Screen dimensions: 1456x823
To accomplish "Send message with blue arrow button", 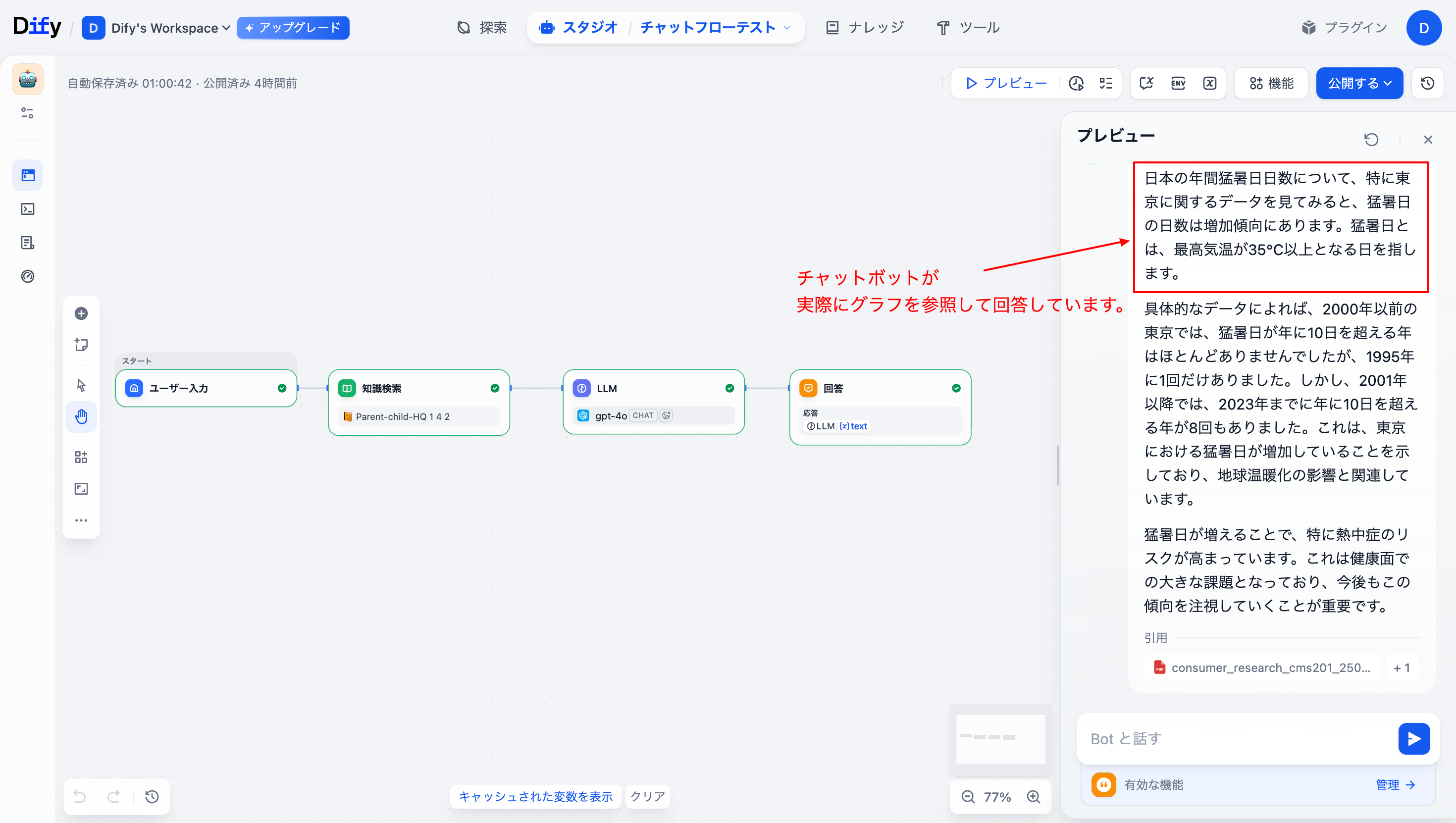I will [x=1413, y=738].
